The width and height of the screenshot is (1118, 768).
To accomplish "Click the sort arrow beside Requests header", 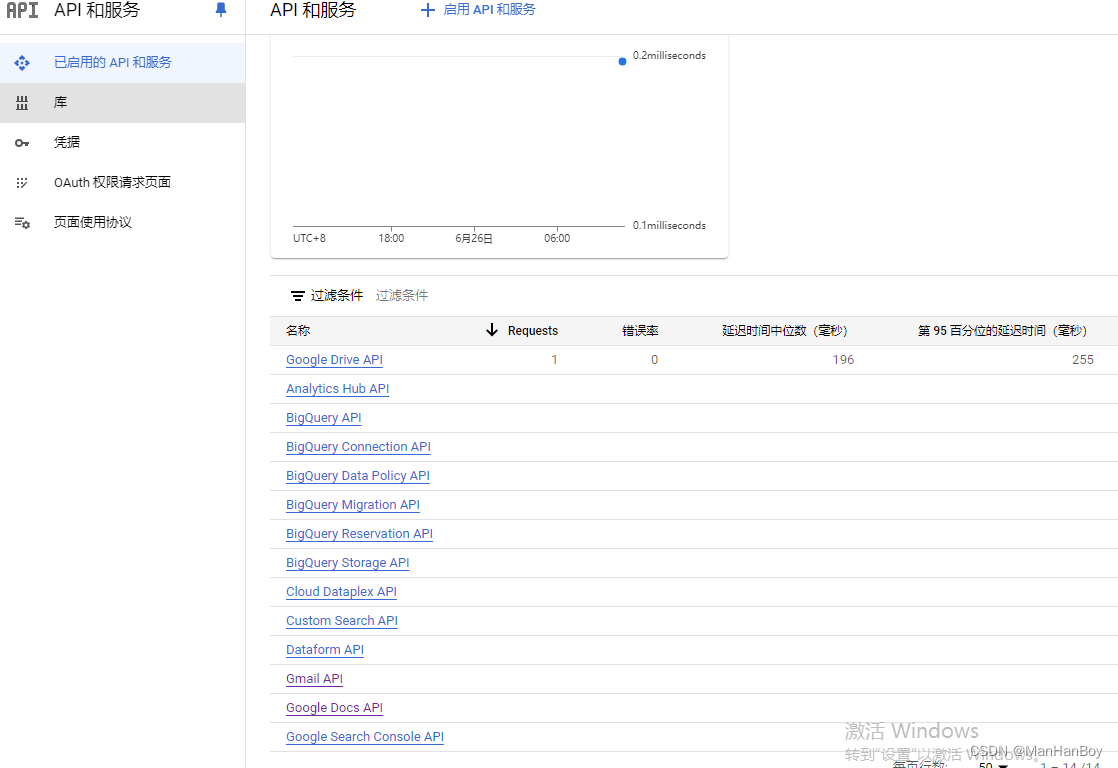I will (491, 329).
